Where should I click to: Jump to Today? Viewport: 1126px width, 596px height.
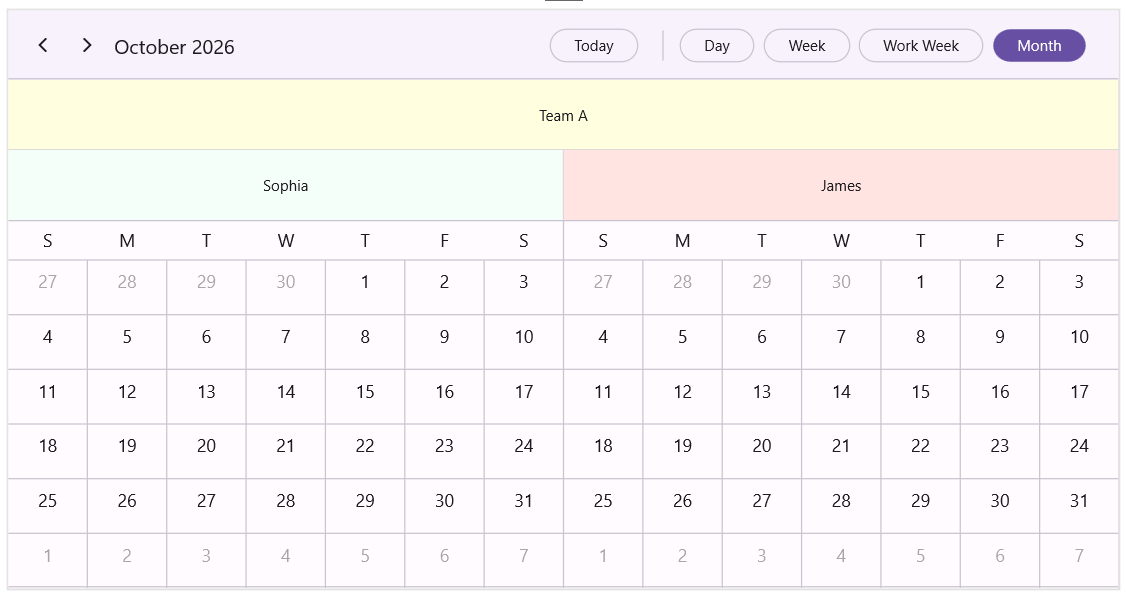(x=594, y=45)
